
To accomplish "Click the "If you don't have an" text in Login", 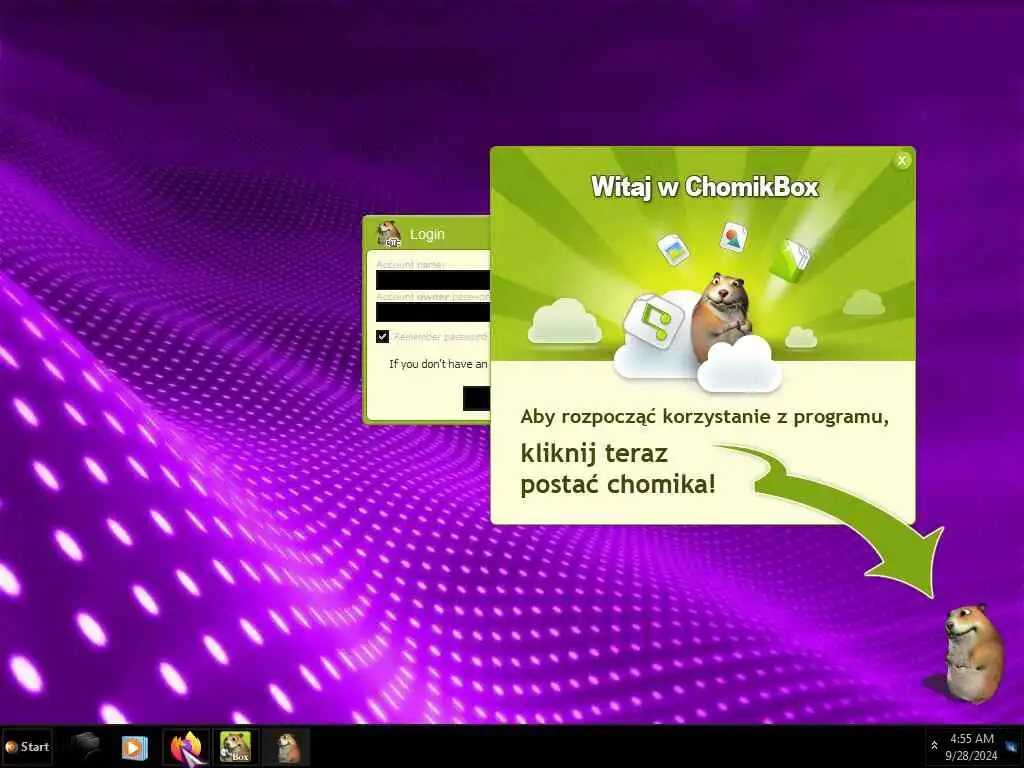I will (x=438, y=364).
